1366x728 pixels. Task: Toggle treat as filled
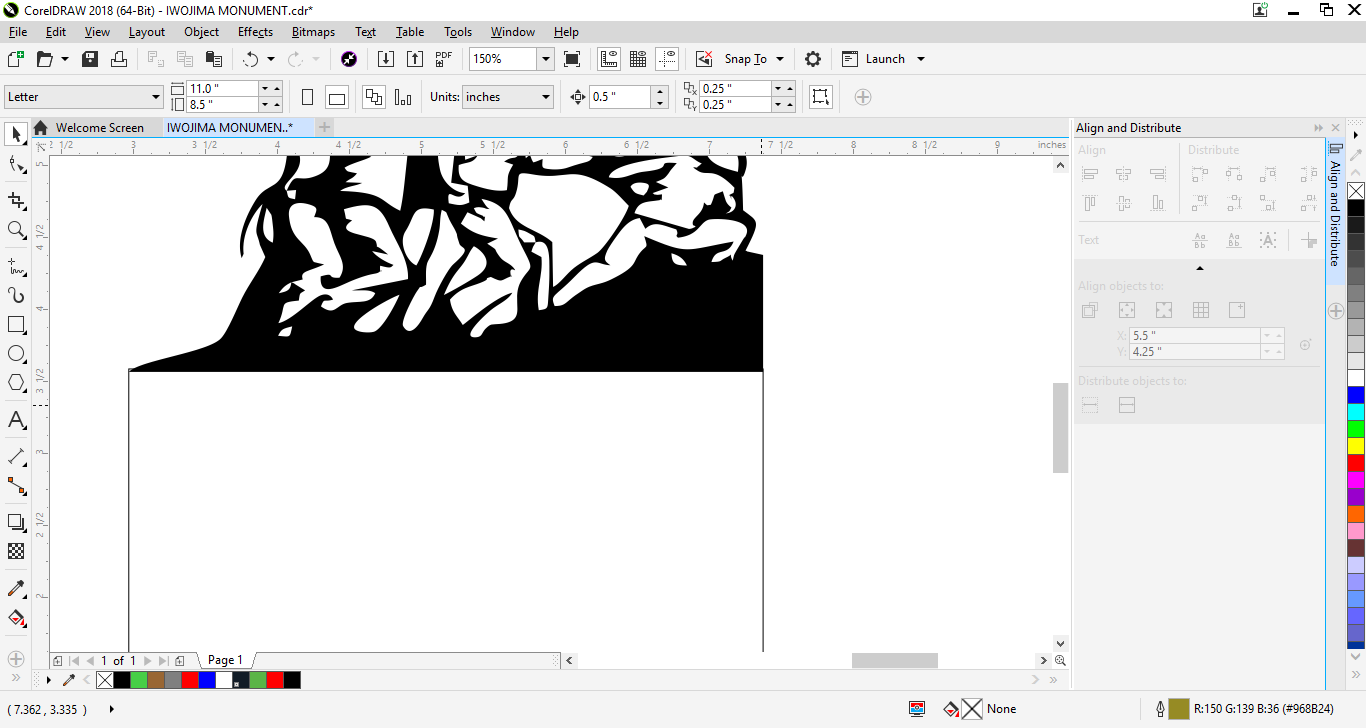click(820, 97)
